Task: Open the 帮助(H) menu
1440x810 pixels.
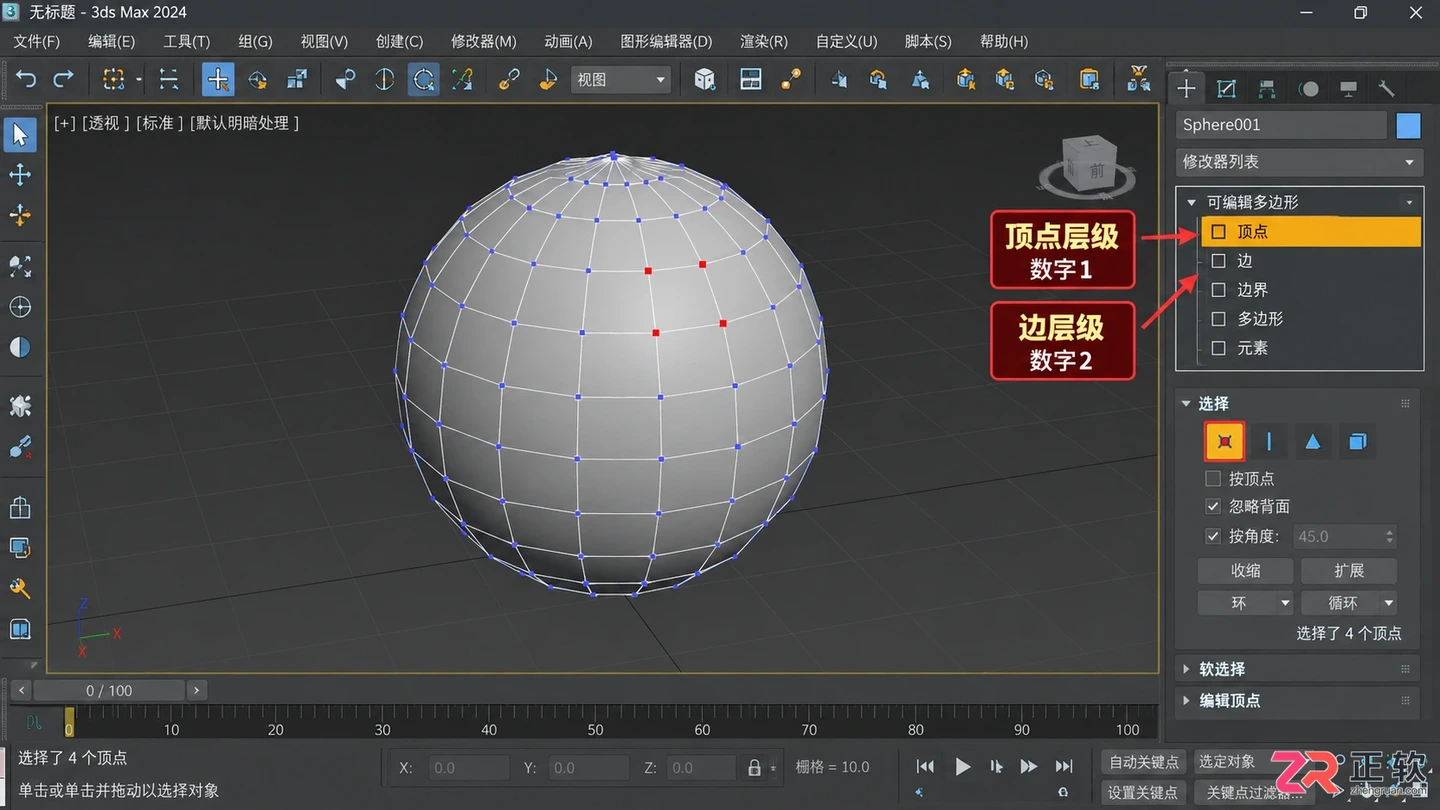Action: tap(1004, 41)
